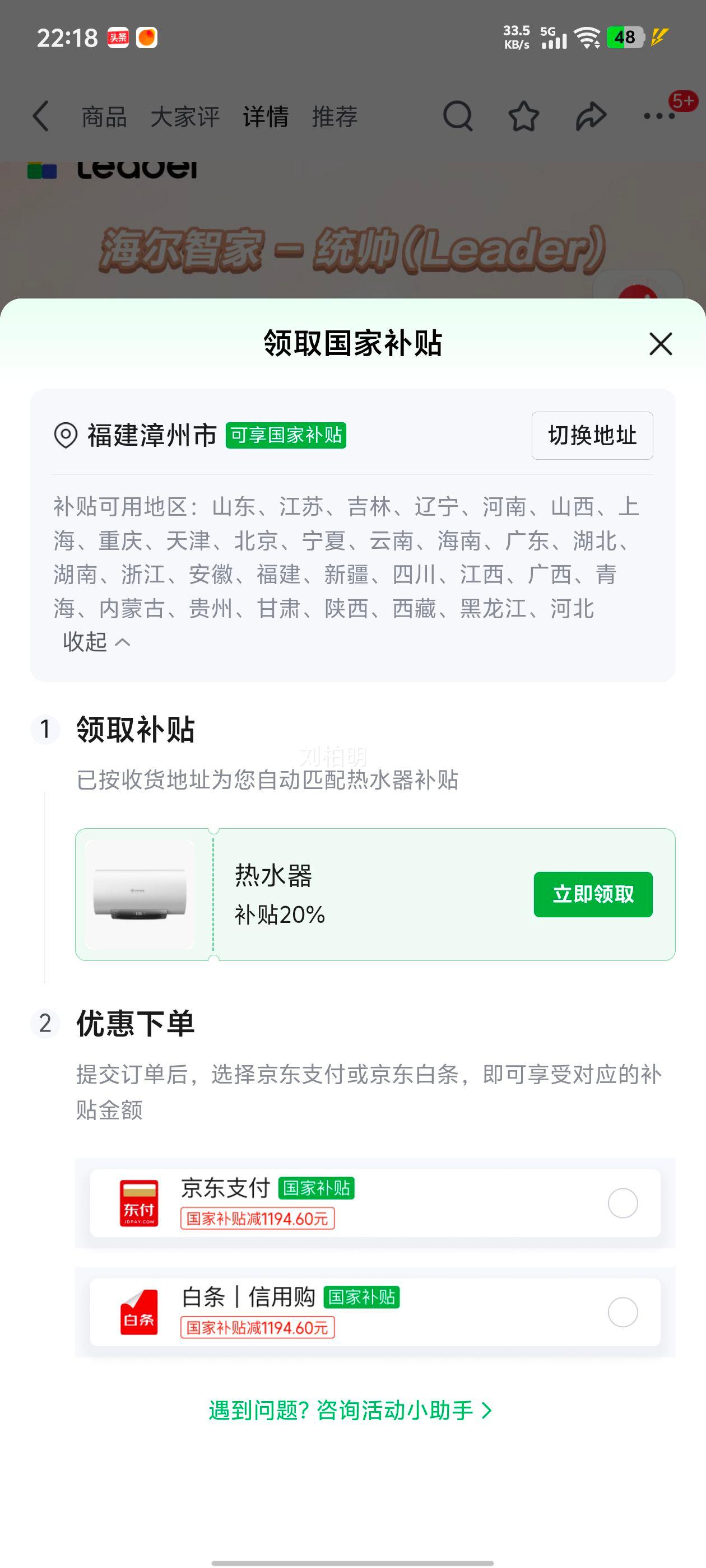Switch to the 大家评 tab
706x1568 pixels.
click(184, 116)
